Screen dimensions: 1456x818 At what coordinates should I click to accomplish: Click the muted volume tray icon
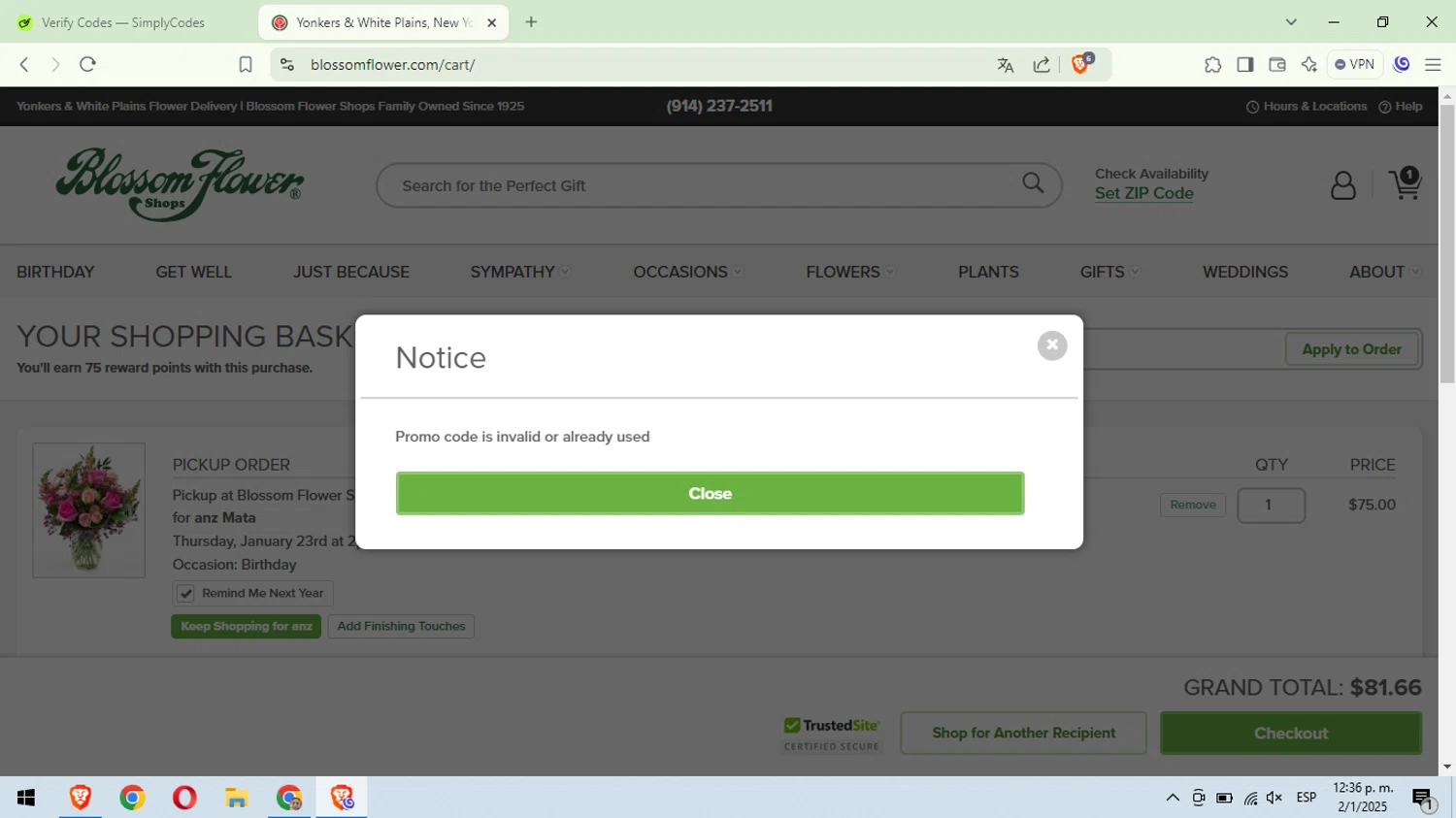tap(1274, 798)
